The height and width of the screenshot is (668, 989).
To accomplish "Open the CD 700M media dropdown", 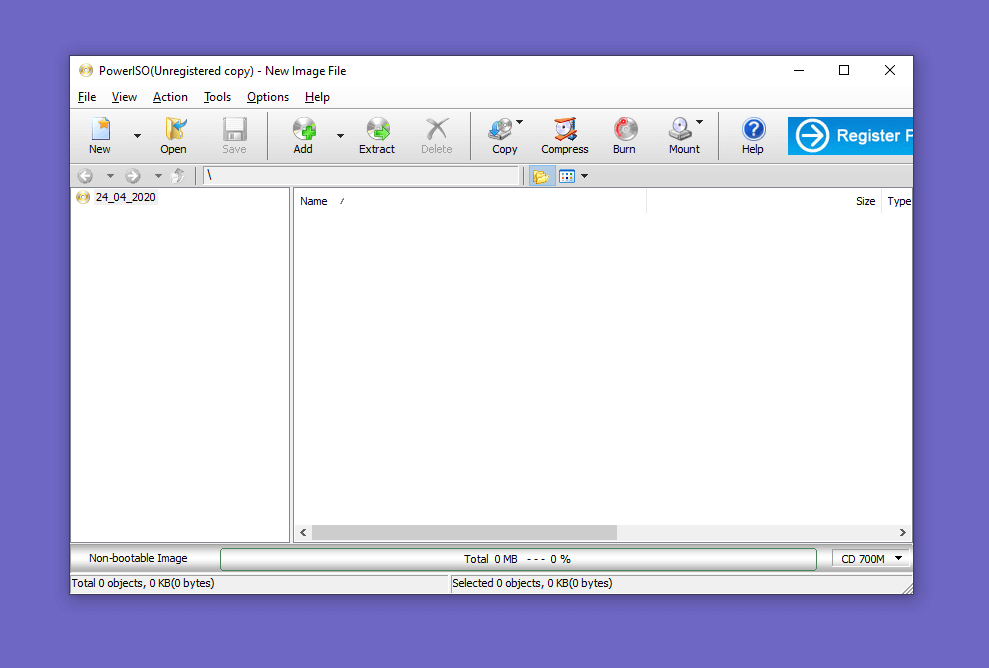I will (x=871, y=559).
